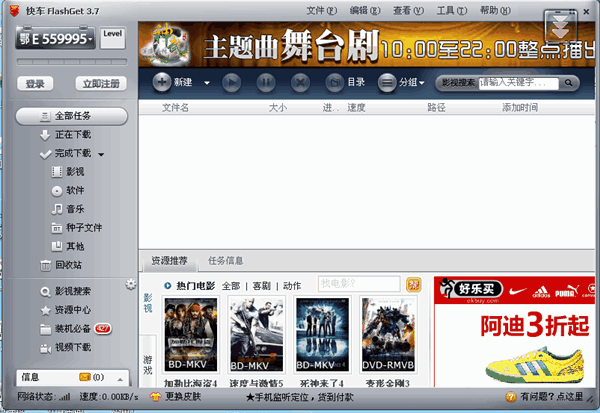Screen dimensions: 600x413
Task: Click the 全部任务 button
Action: (x=72, y=116)
